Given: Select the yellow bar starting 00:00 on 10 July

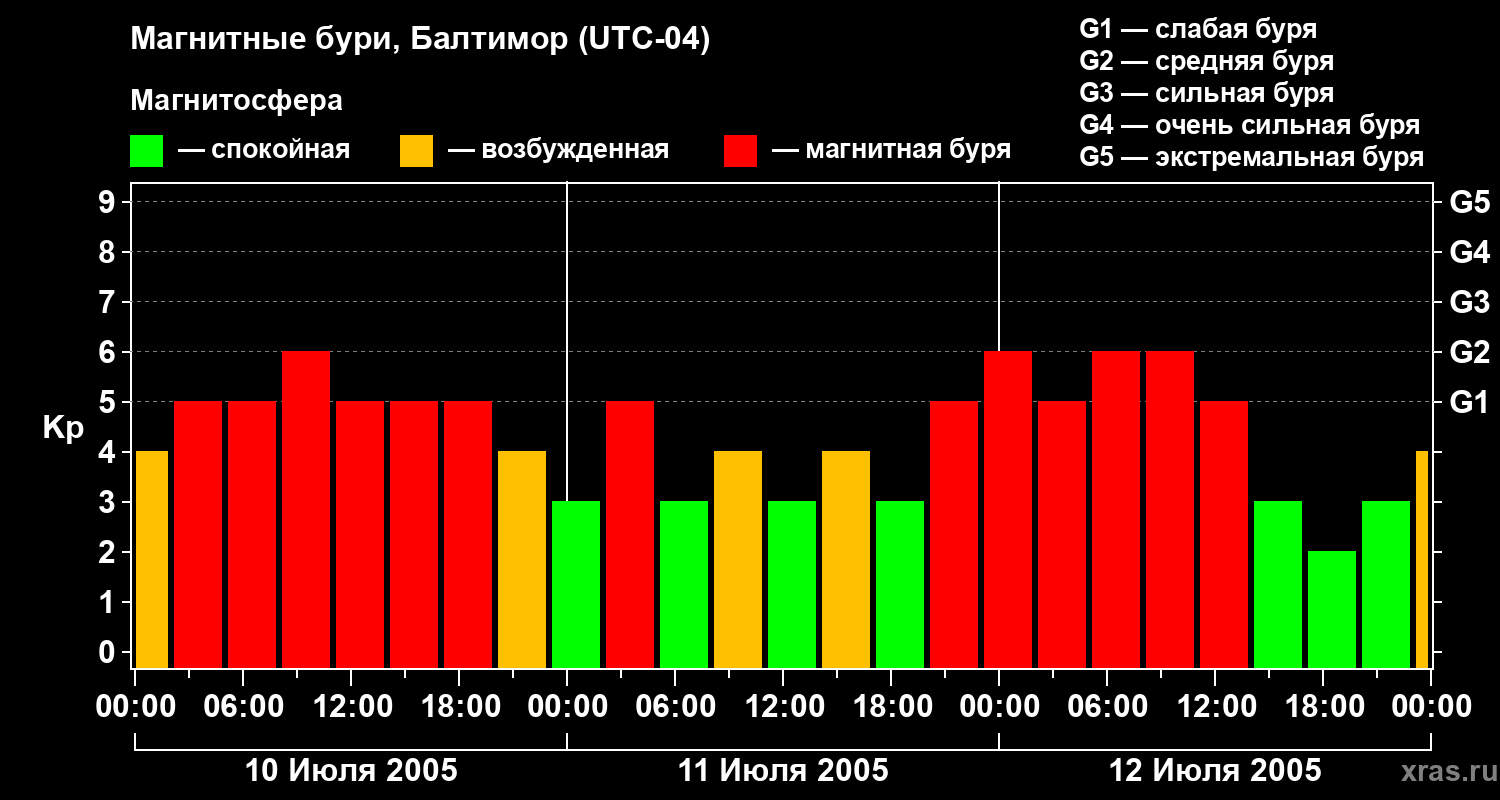Looking at the screenshot, I should [152, 560].
